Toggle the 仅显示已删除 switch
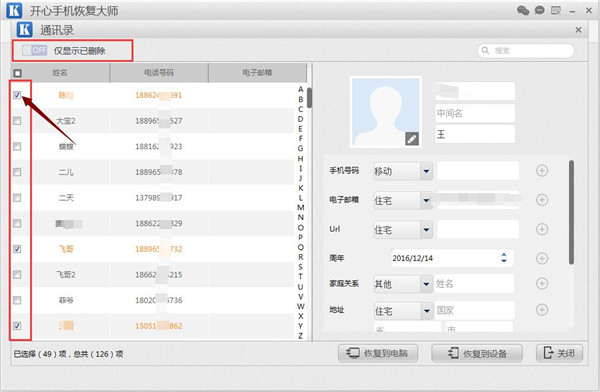The image size is (600, 392). (x=34, y=50)
